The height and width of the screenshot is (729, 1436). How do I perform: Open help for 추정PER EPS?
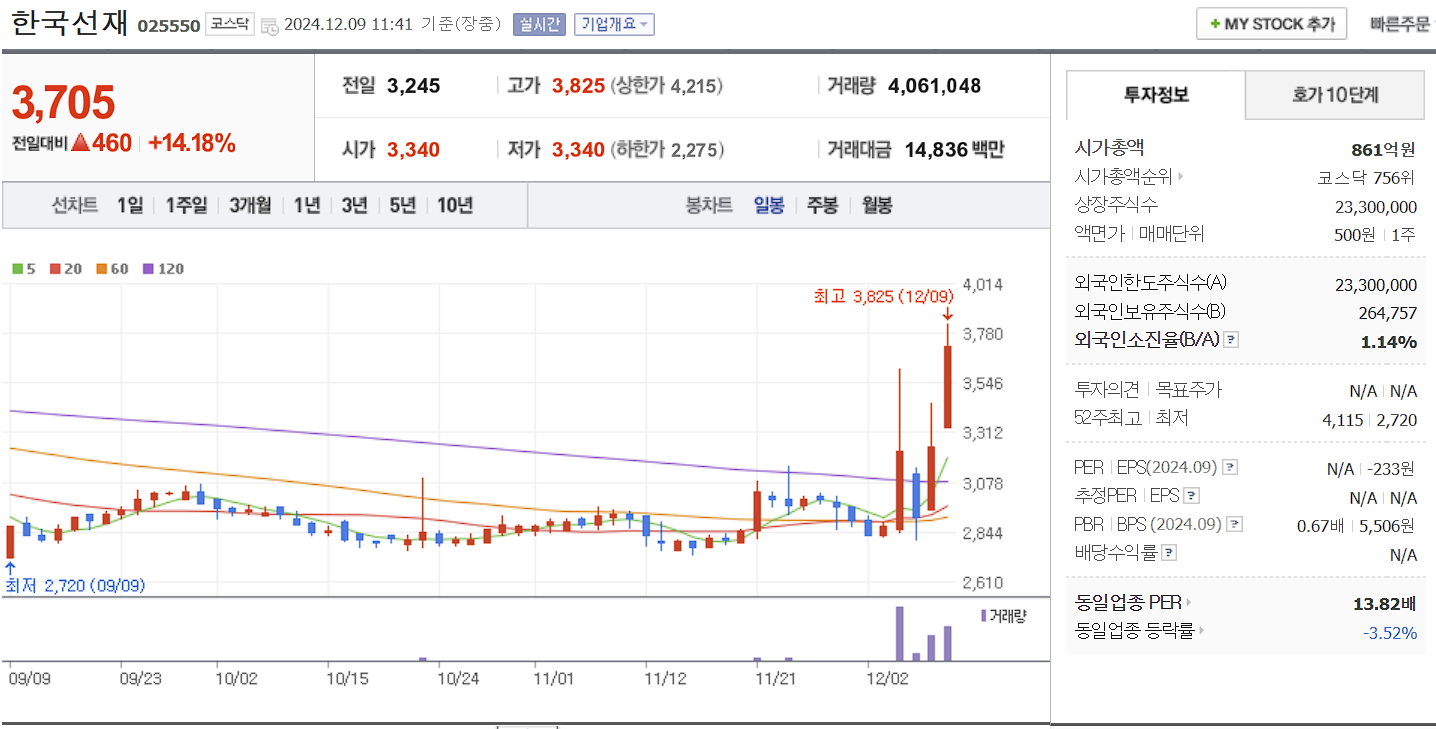tap(1190, 496)
